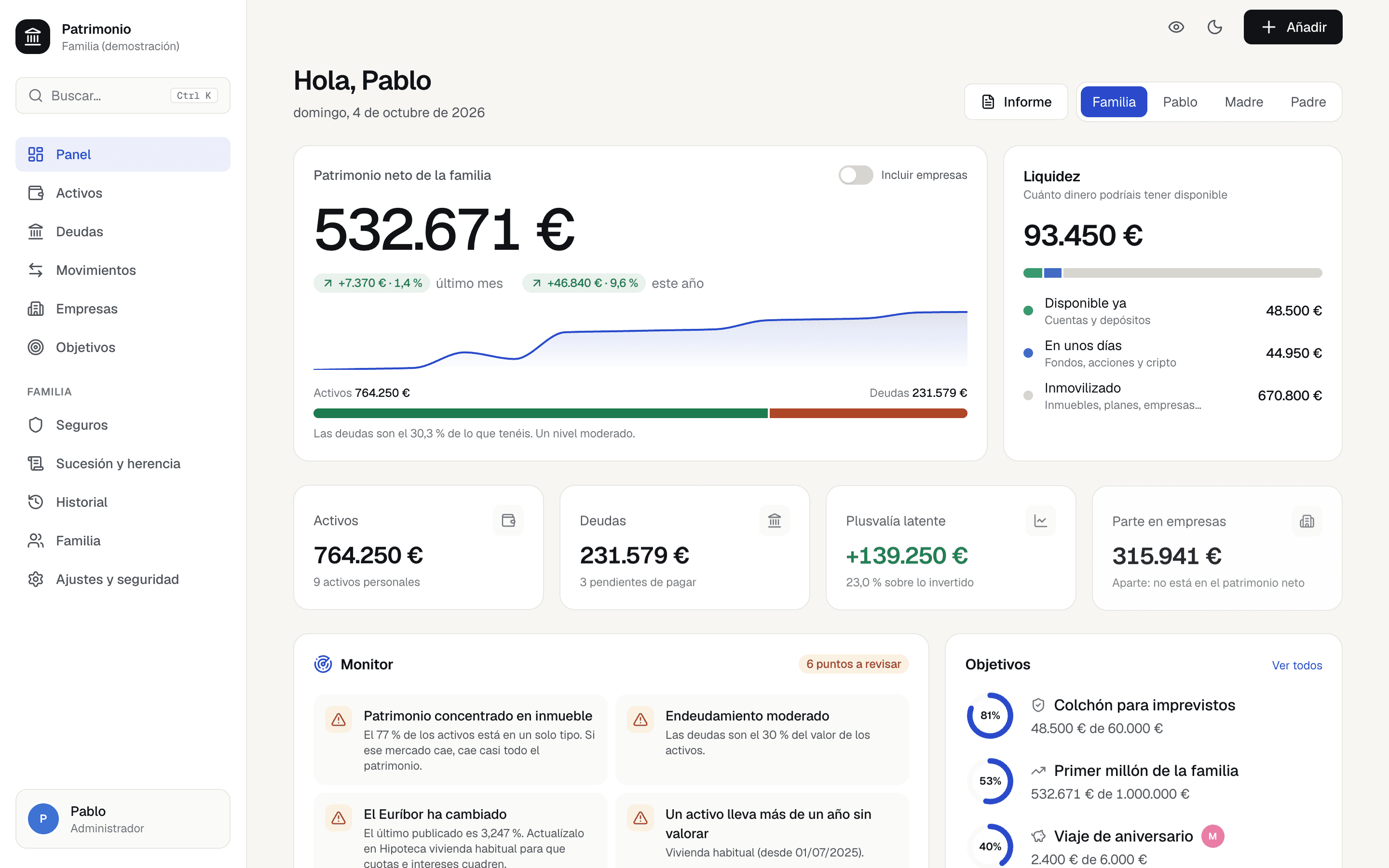Click chart icon on Plusvalía latente card
This screenshot has height=868, width=1389.
(x=1041, y=521)
